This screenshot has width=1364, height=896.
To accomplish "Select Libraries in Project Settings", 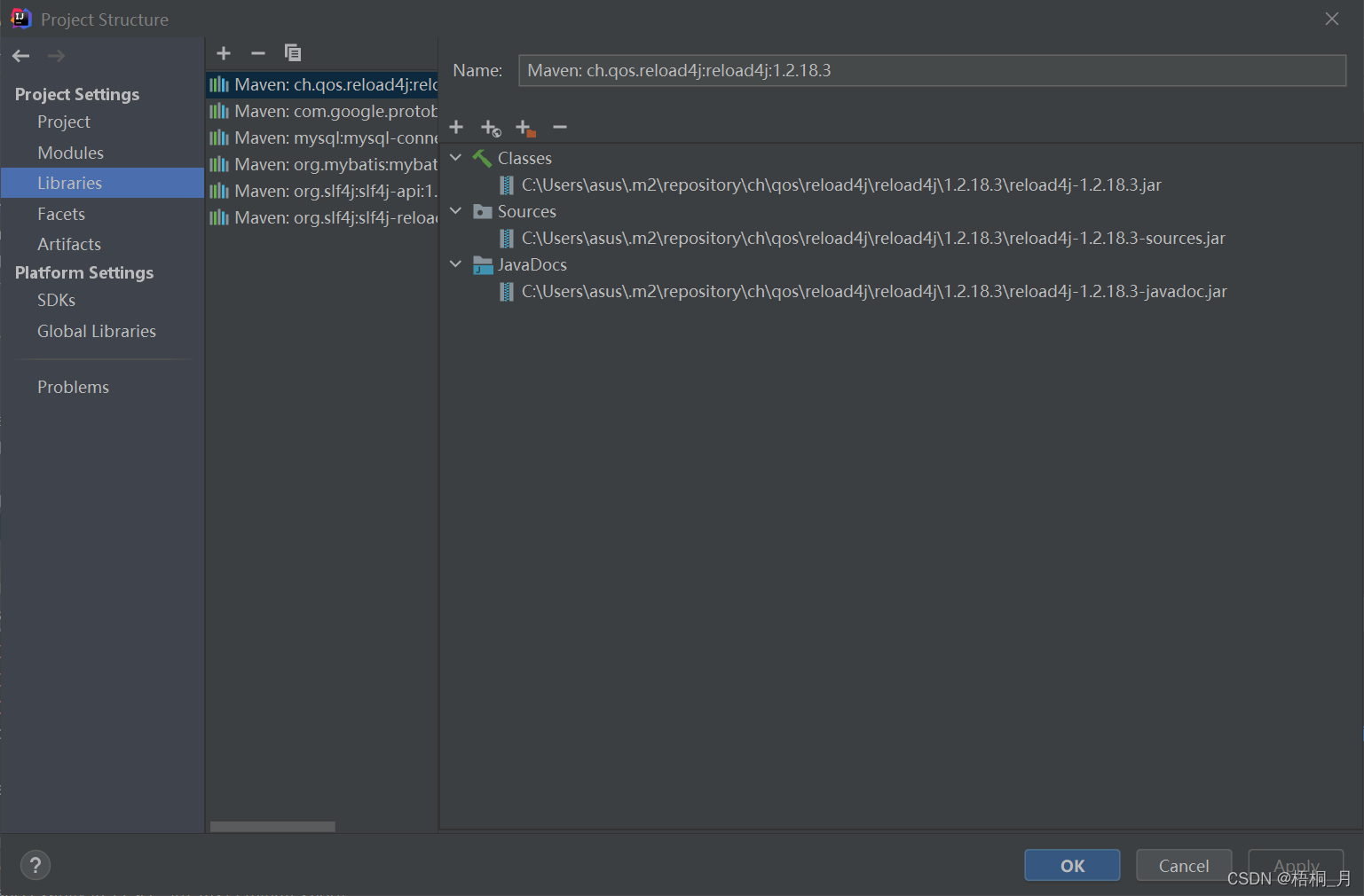I will point(102,183).
